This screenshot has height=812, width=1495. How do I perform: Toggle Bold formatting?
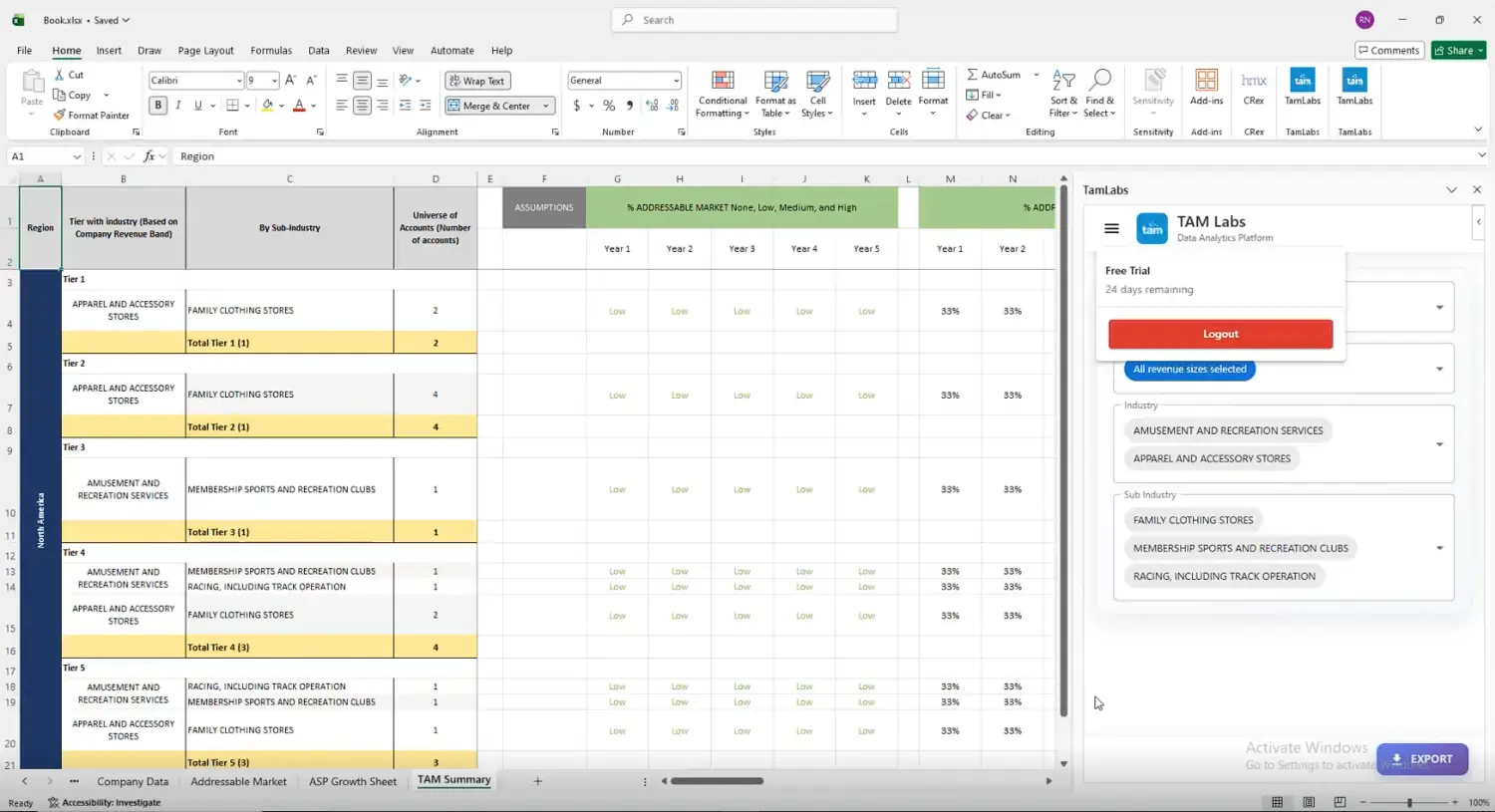(157, 106)
